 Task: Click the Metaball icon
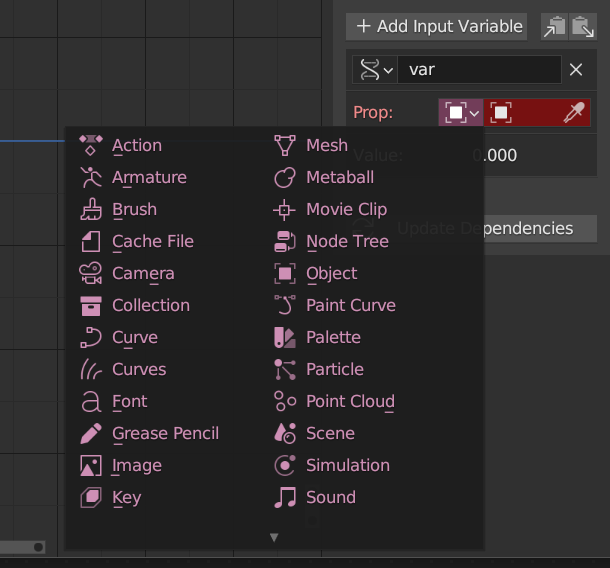285,177
